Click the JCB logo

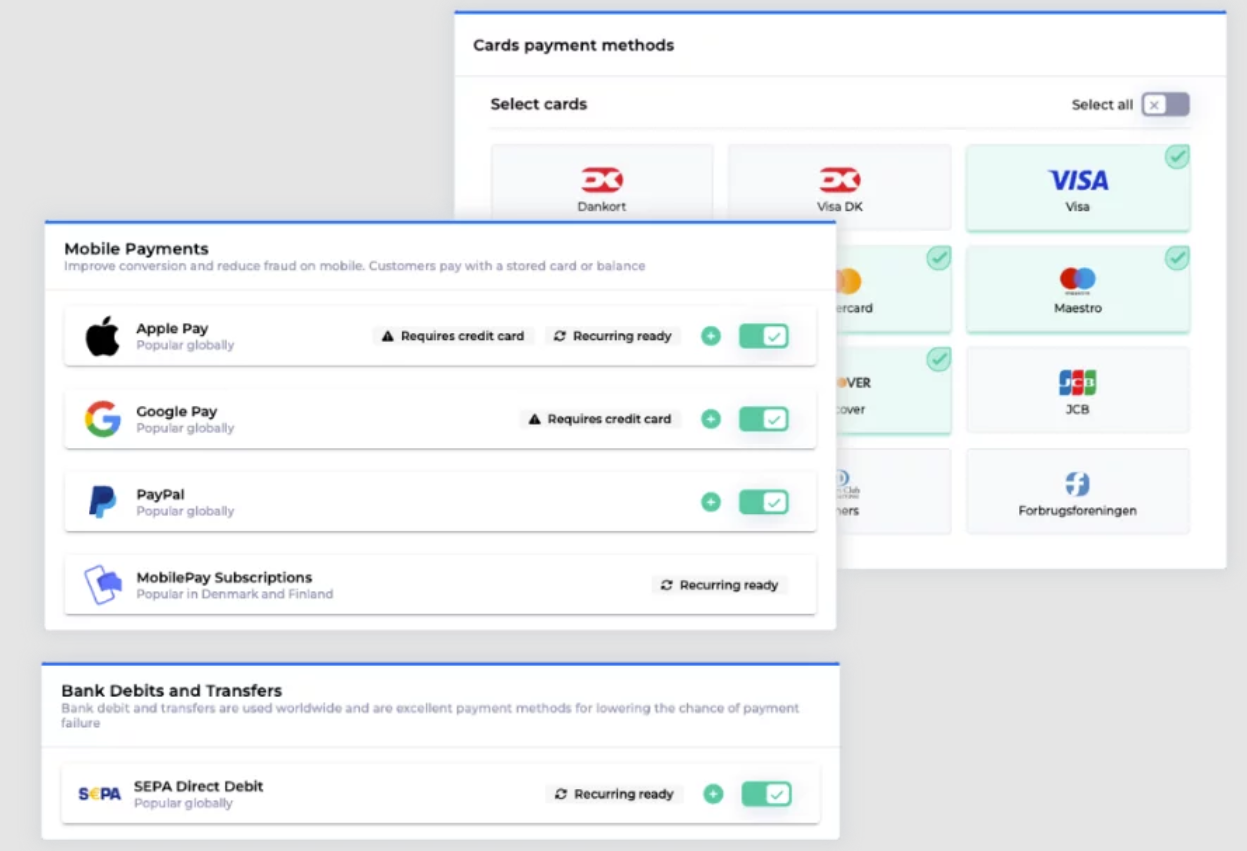click(1078, 383)
